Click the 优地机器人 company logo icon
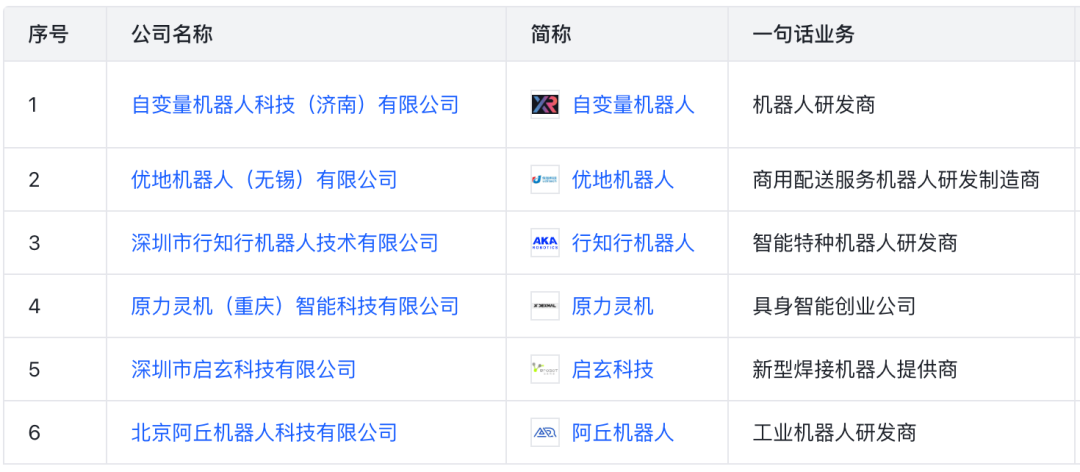Viewport: 1080px width, 472px height. (x=545, y=180)
